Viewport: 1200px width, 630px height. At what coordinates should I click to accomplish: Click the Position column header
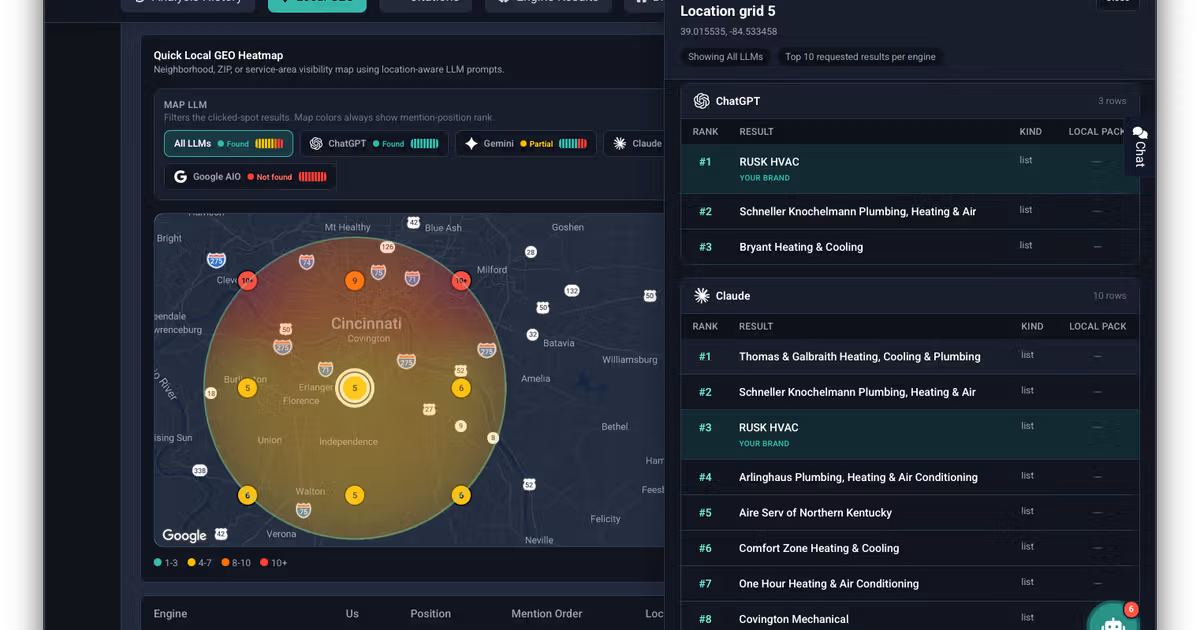[430, 614]
